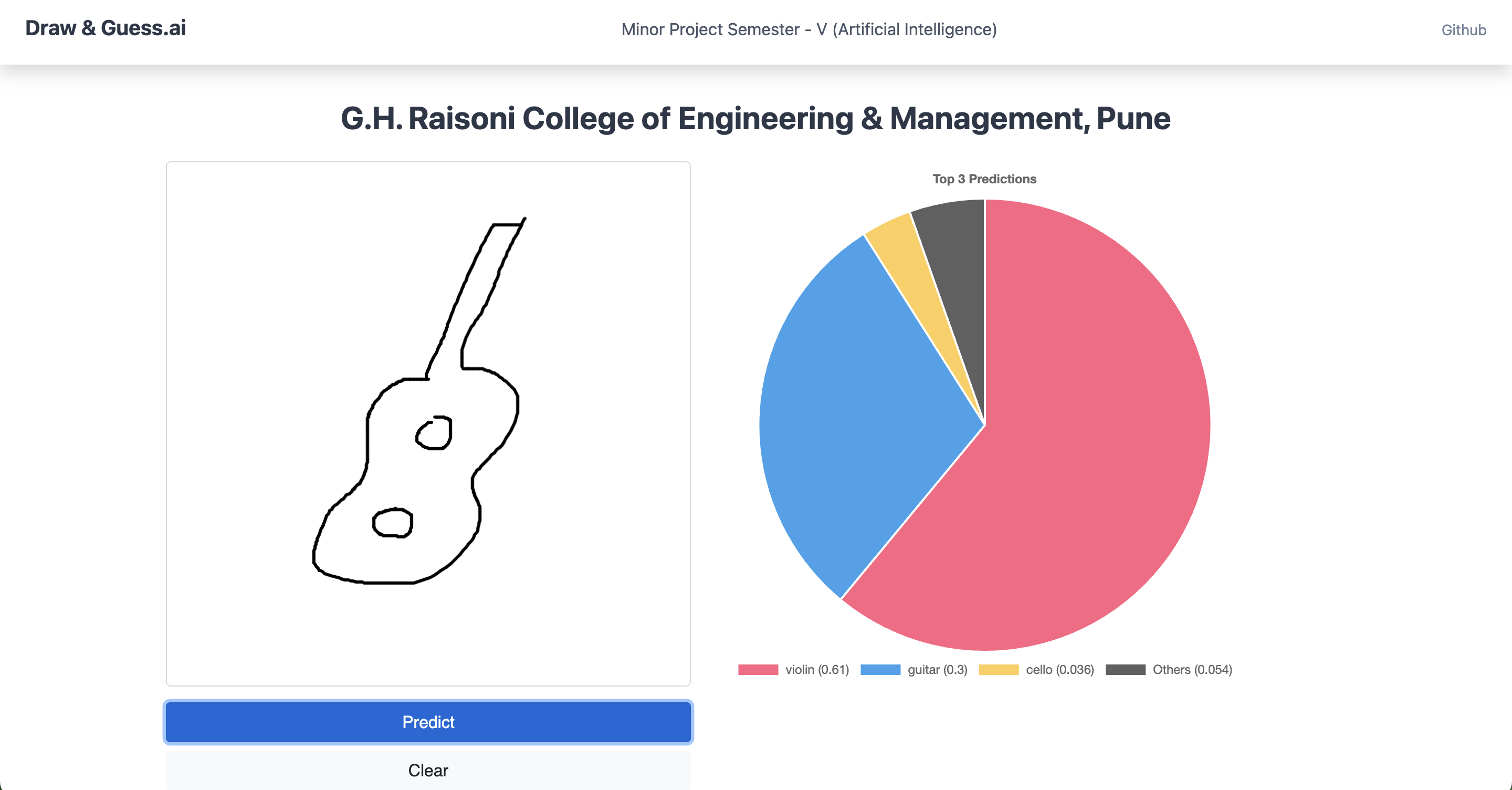The image size is (1512, 790).
Task: Click the Draw & Guess.ai logo
Action: [106, 28]
